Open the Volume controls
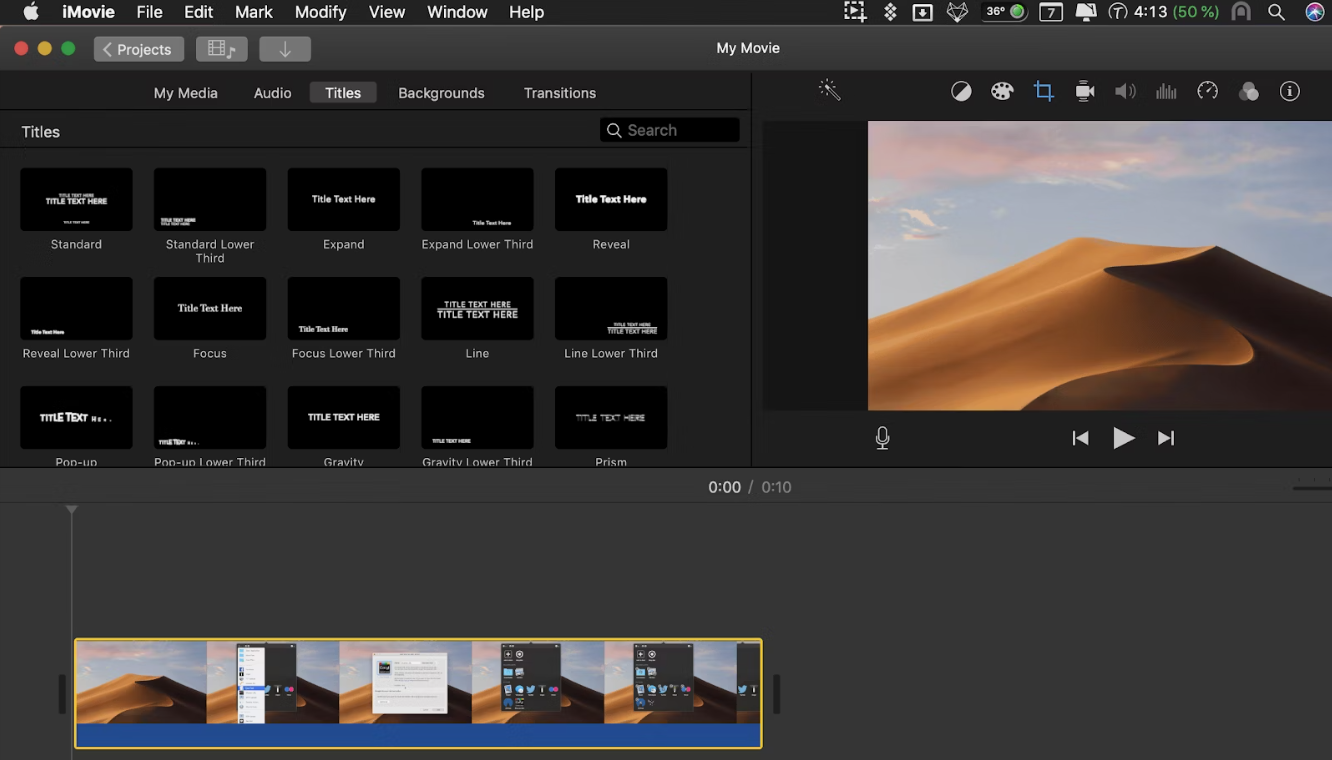This screenshot has height=760, width=1332. (x=1125, y=91)
